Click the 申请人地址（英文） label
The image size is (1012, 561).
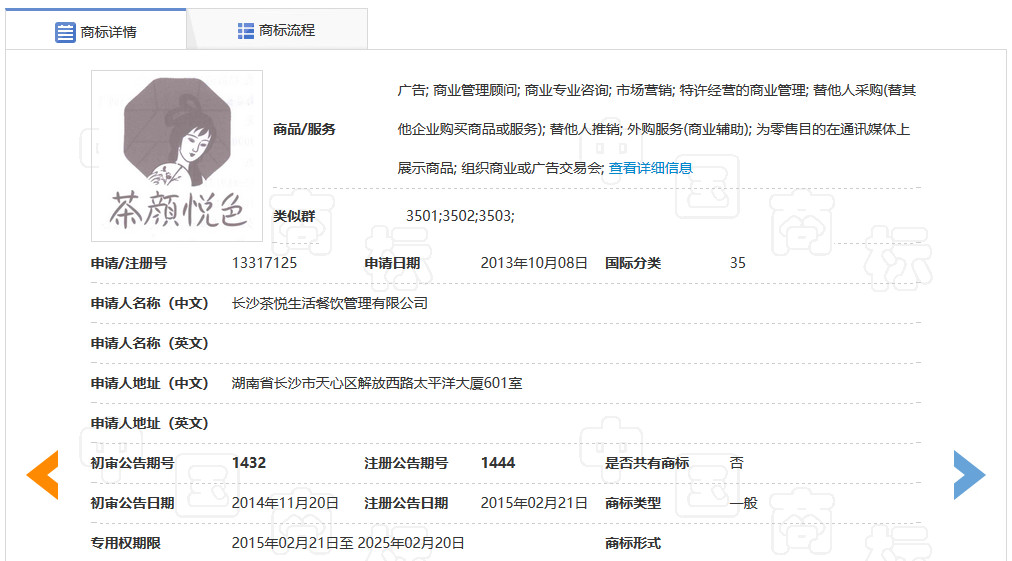(x=149, y=423)
